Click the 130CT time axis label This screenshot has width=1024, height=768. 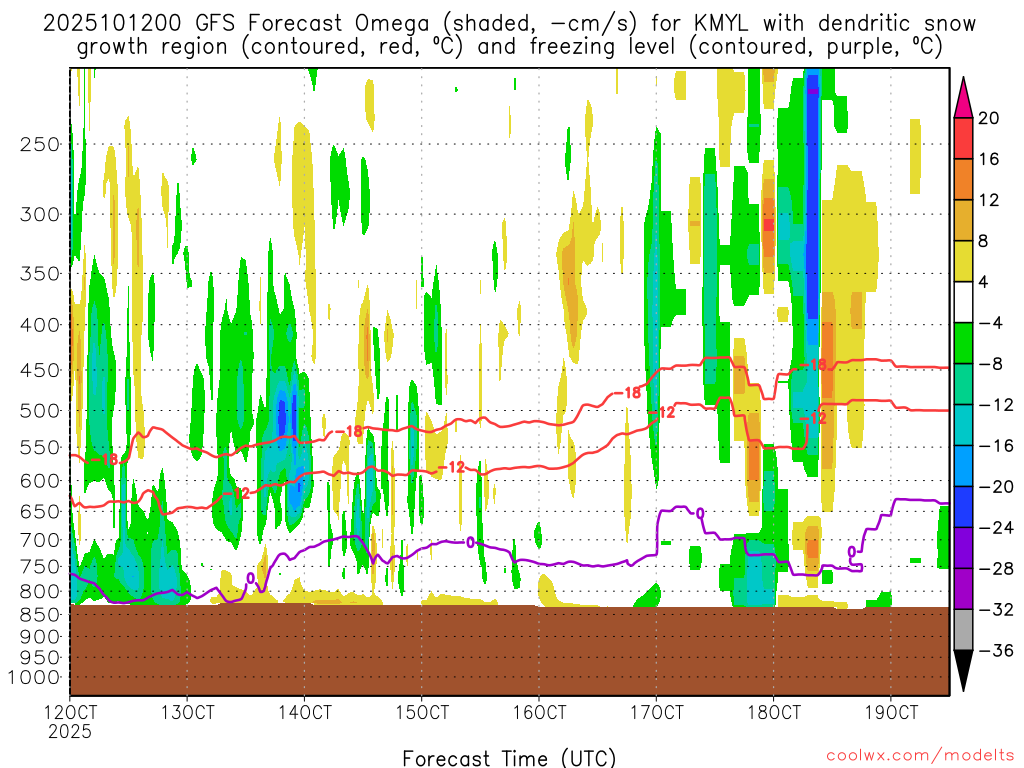coord(187,712)
